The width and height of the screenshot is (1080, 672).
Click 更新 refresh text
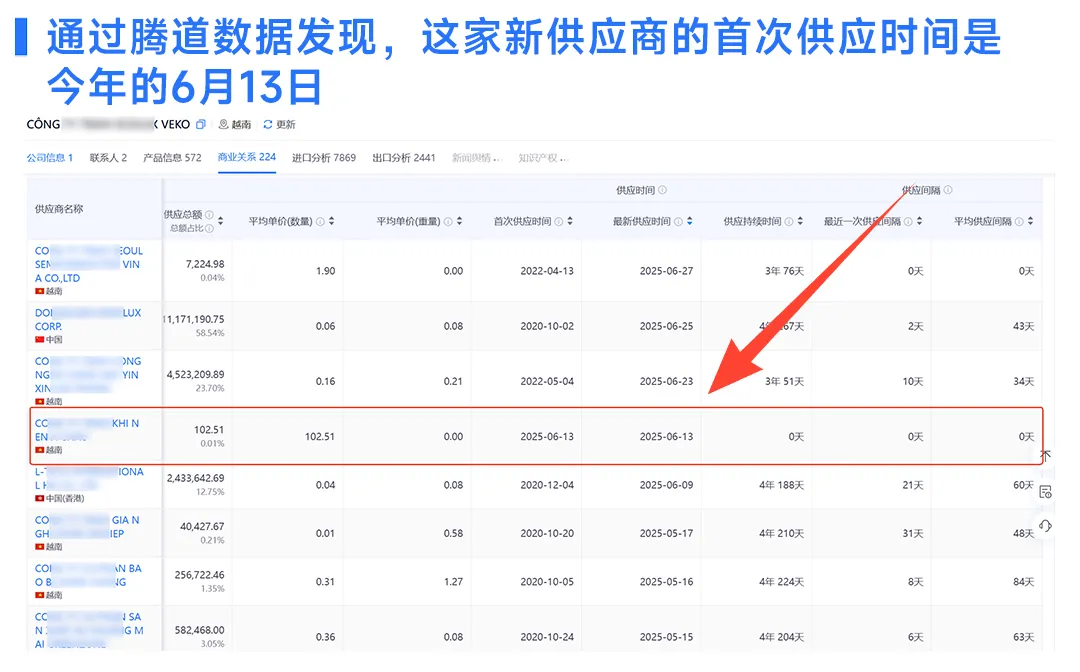pyautogui.click(x=285, y=125)
